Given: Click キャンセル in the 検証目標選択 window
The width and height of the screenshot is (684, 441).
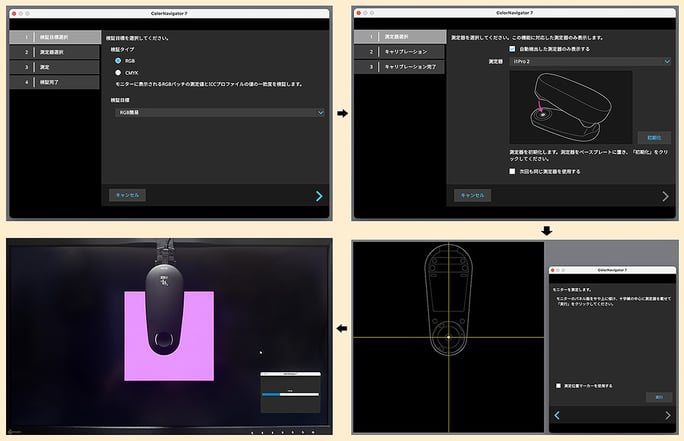Looking at the screenshot, I should click(x=128, y=195).
